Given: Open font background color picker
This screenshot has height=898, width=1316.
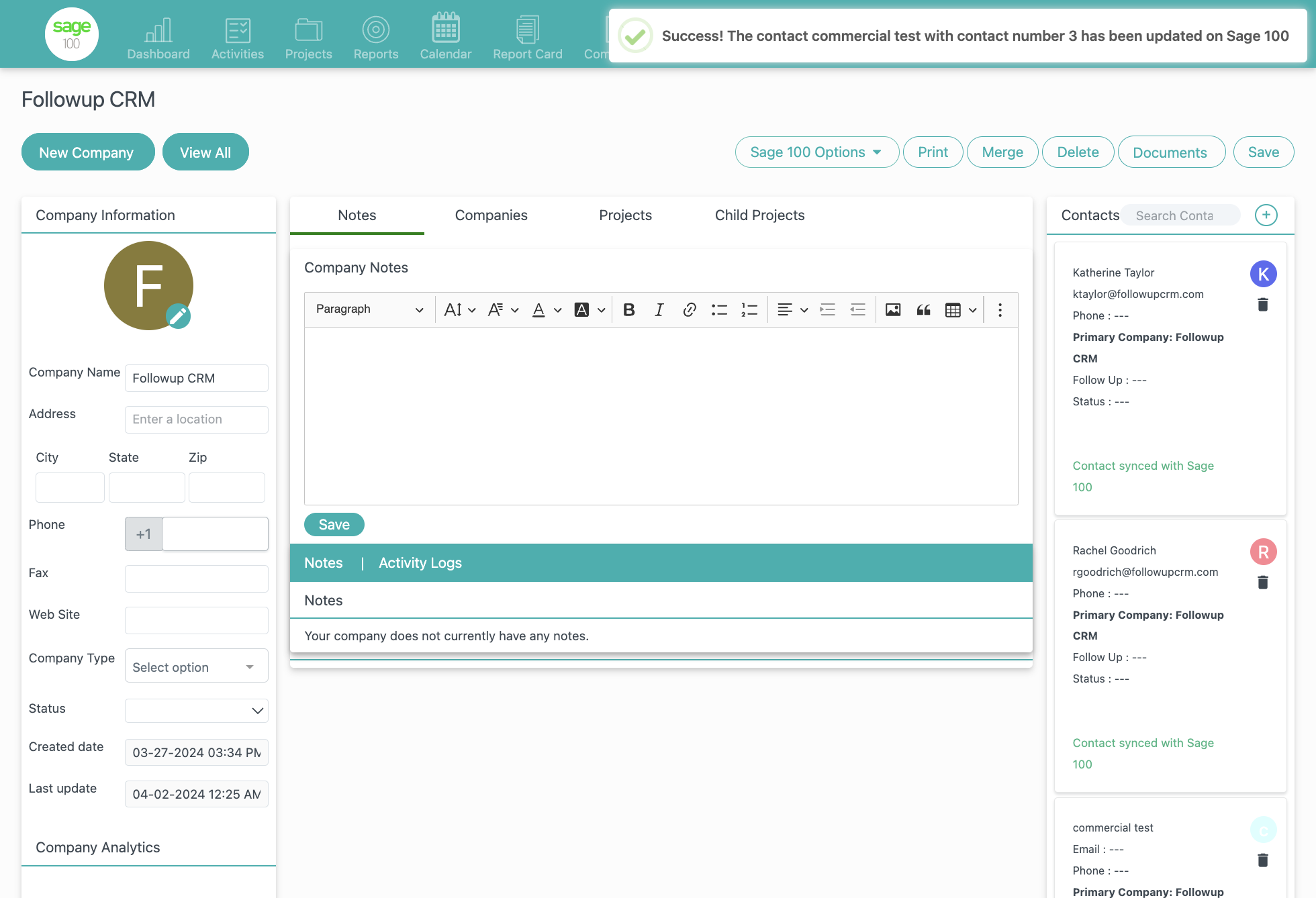Looking at the screenshot, I should (590, 309).
